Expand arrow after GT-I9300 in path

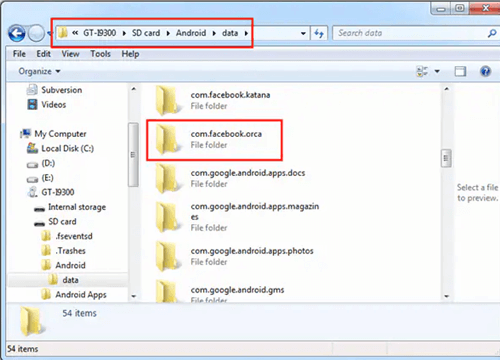[x=124, y=33]
